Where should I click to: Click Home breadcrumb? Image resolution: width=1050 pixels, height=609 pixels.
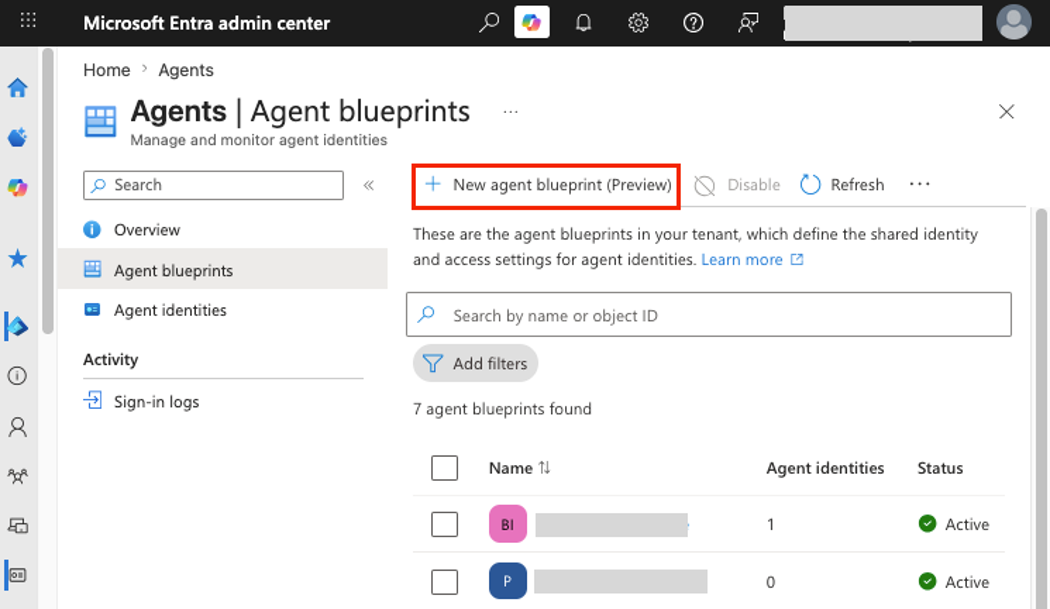coord(106,70)
